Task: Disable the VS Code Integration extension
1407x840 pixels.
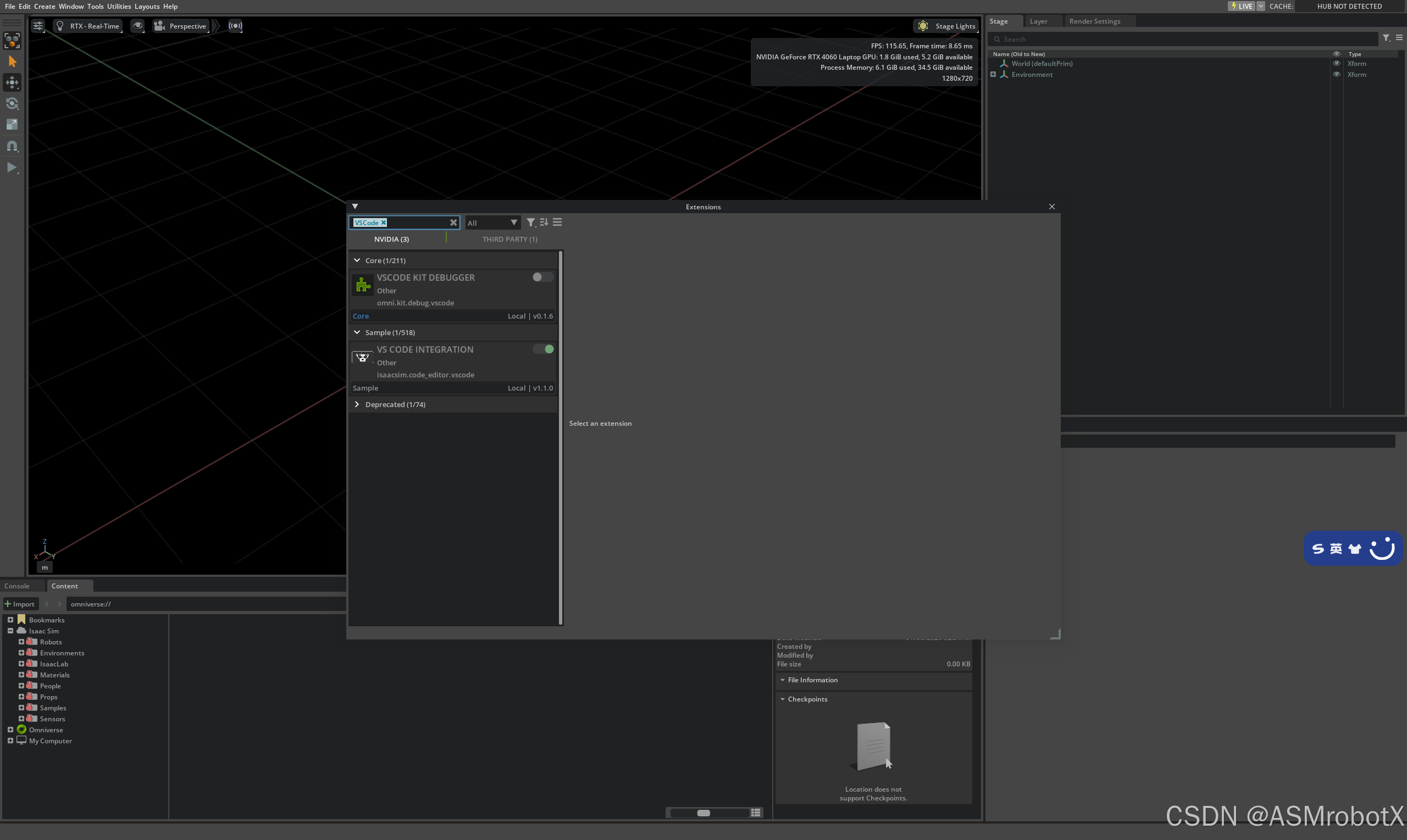Action: click(x=544, y=349)
